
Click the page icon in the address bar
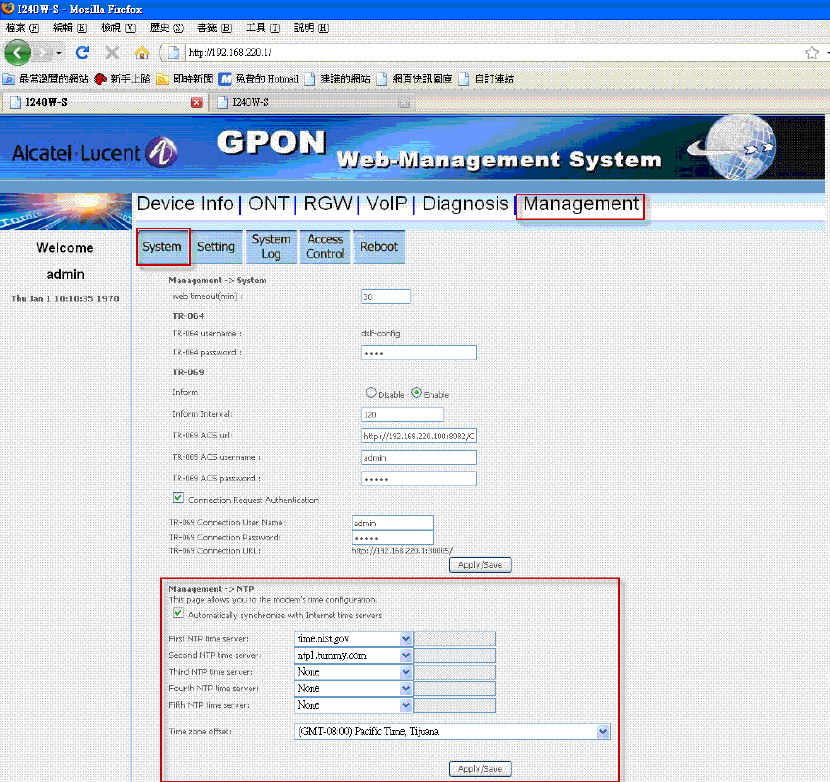pos(173,52)
